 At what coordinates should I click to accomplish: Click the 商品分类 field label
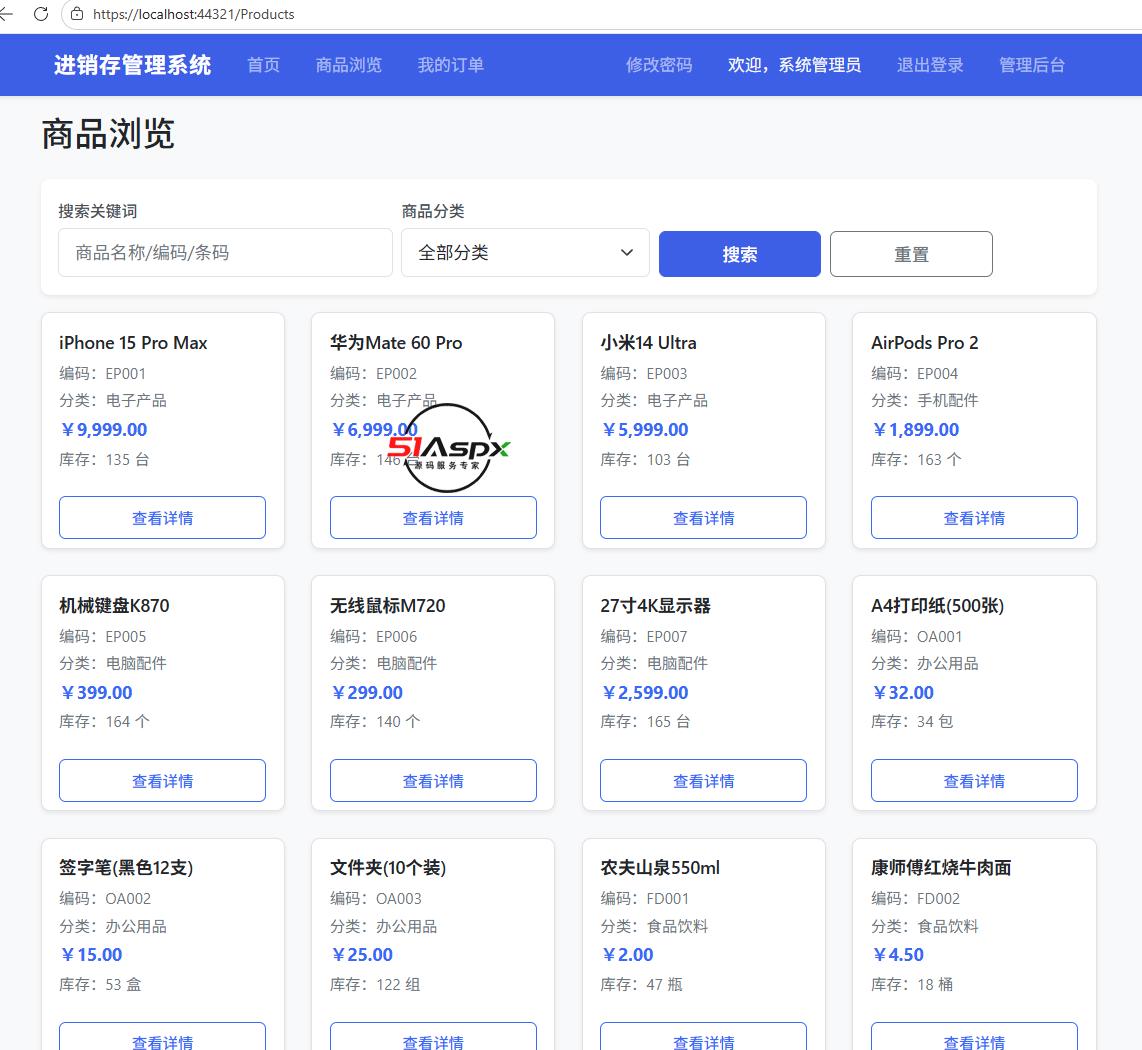[x=433, y=211]
